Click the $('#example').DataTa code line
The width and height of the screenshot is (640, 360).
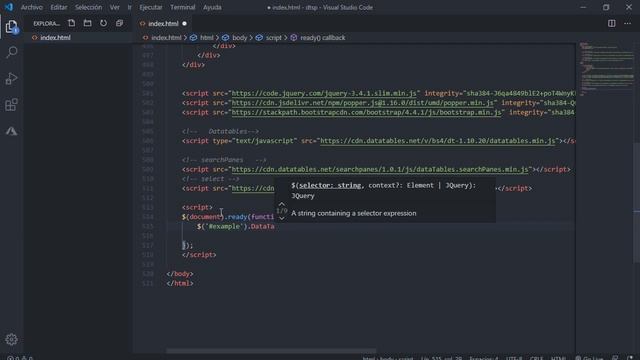point(236,226)
